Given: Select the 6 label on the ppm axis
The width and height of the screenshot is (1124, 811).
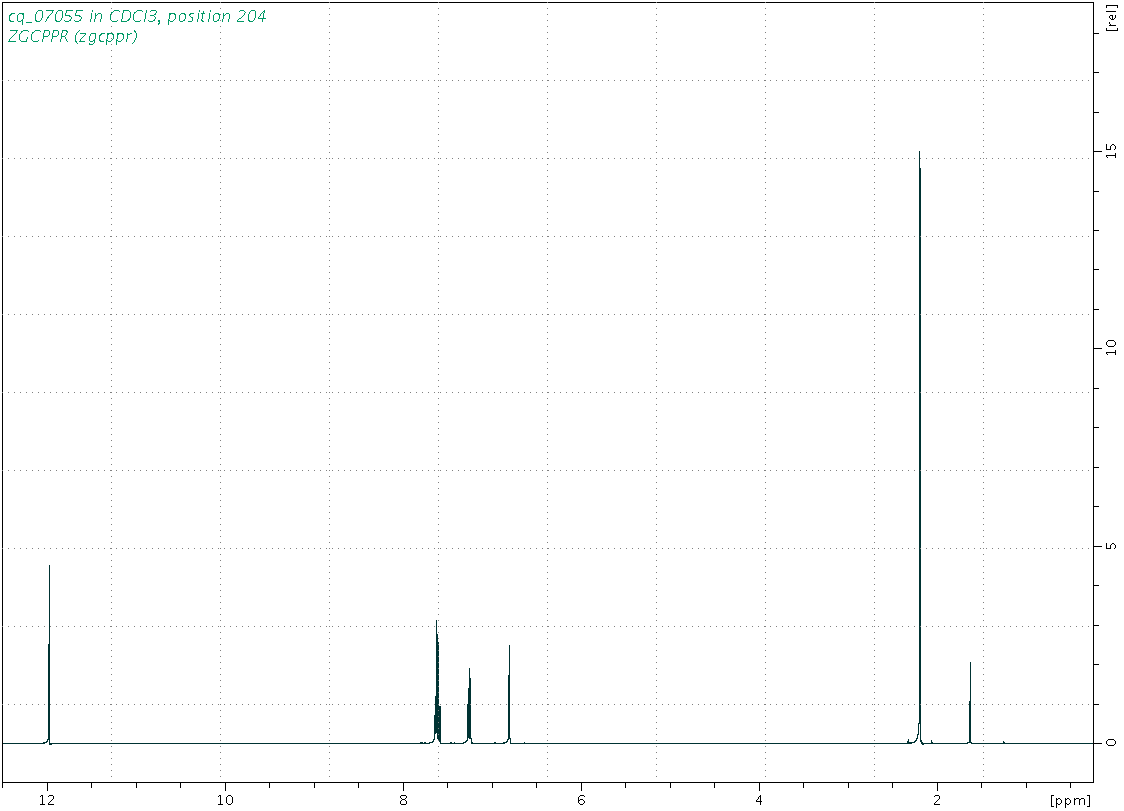Looking at the screenshot, I should [581, 799].
